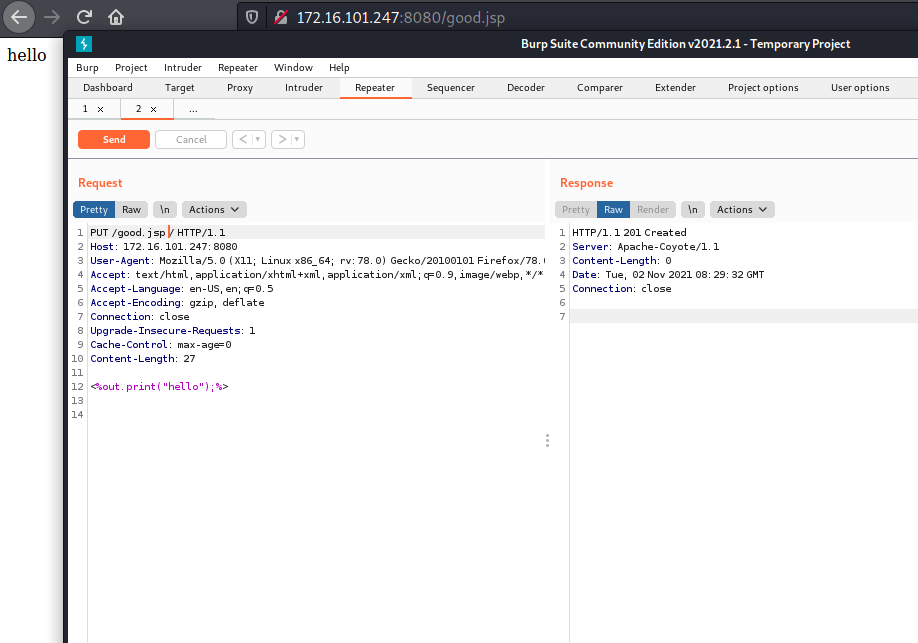The width and height of the screenshot is (918, 643).
Task: Switch to the Proxy tab
Action: coord(240,88)
